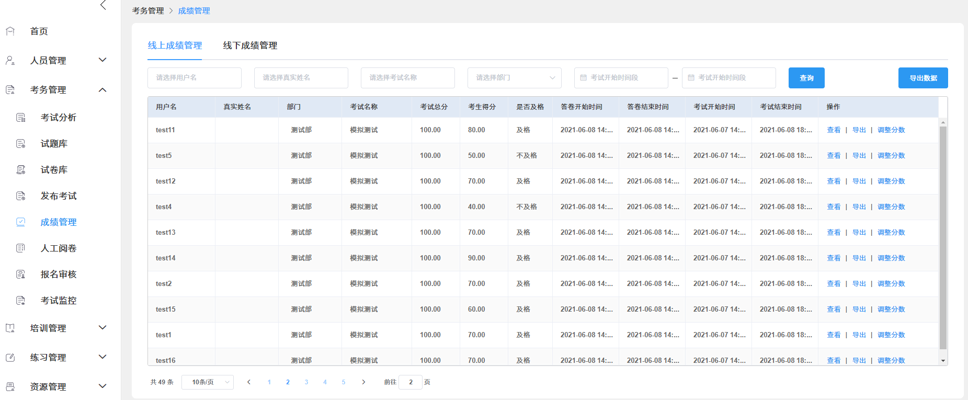Collapse the 考务管理 menu chevron

(x=102, y=90)
